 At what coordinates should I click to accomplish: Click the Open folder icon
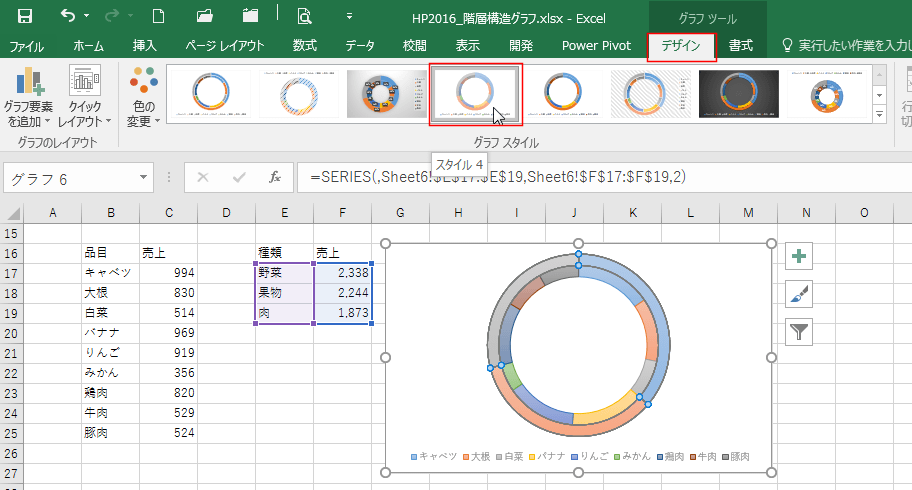pyautogui.click(x=205, y=16)
